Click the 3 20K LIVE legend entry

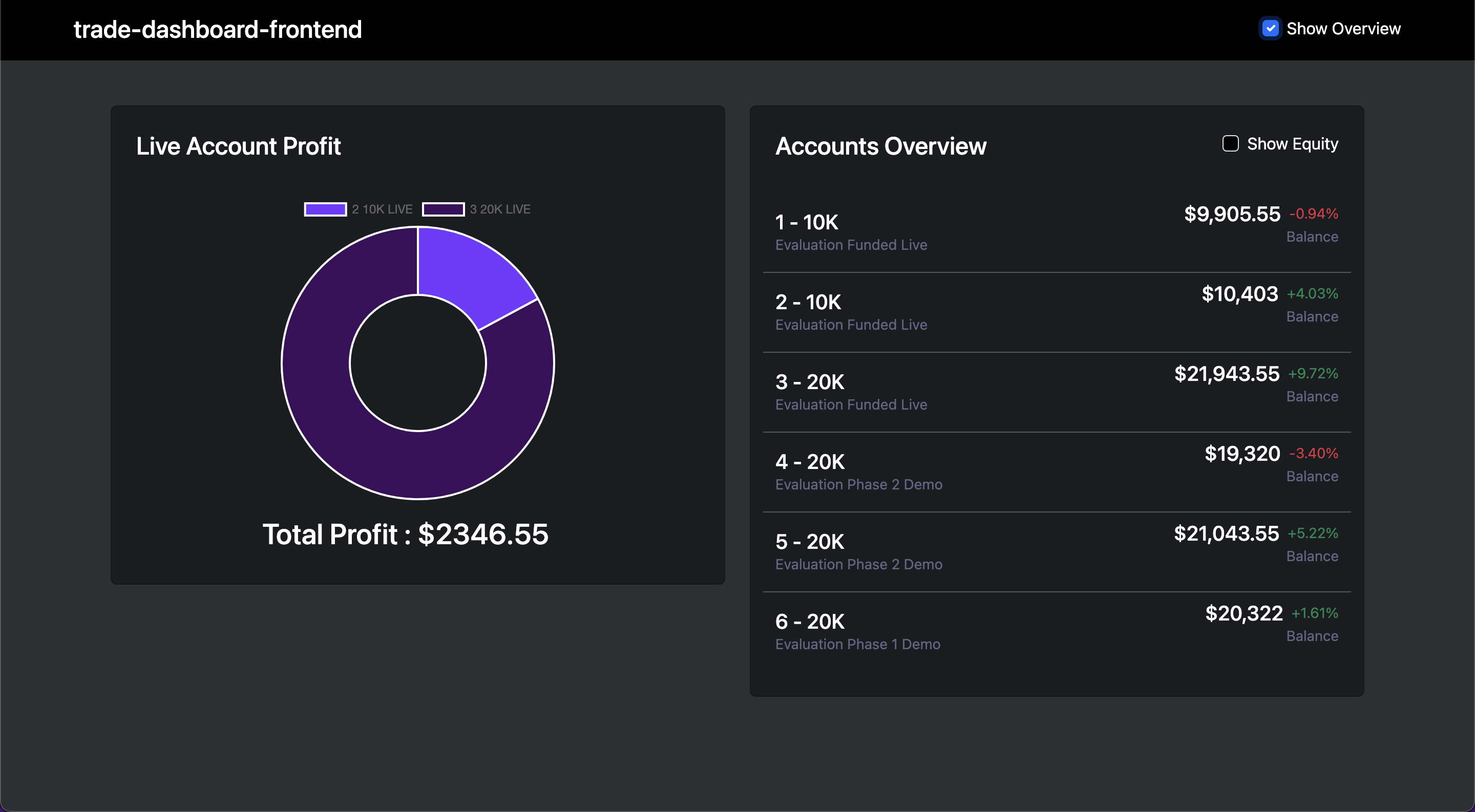coord(500,208)
